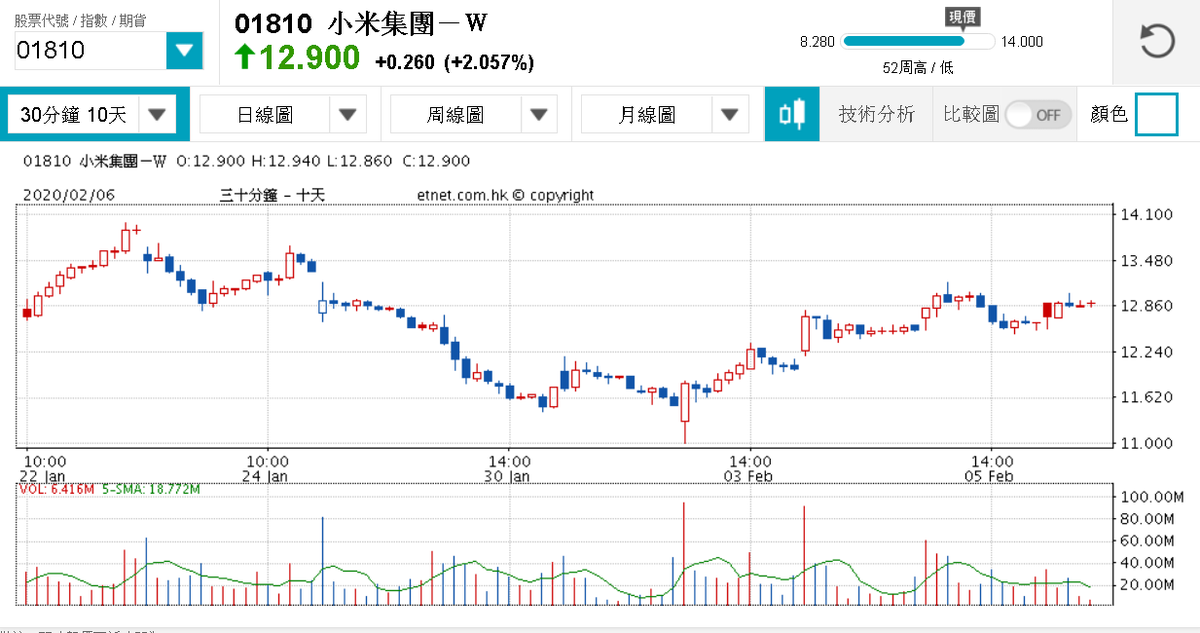
Task: Click the 05 Feb time axis label
Action: pos(989,476)
